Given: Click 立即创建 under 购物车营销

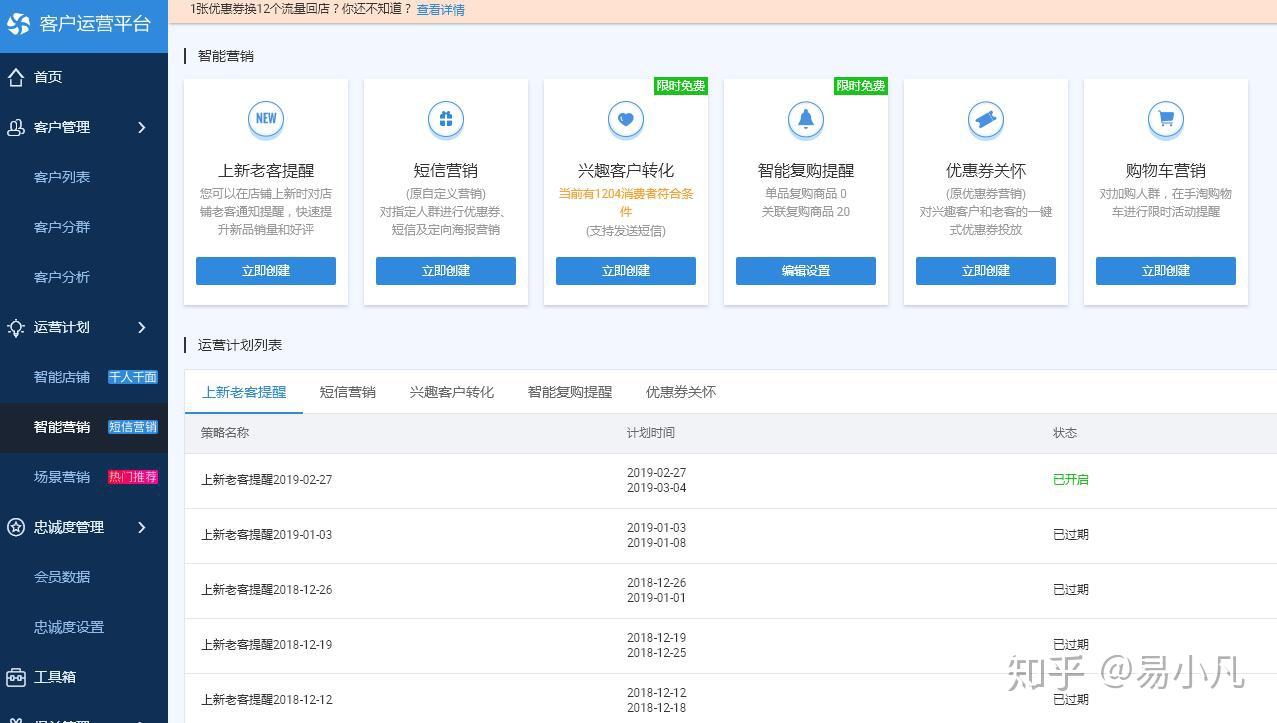Looking at the screenshot, I should [x=1166, y=271].
